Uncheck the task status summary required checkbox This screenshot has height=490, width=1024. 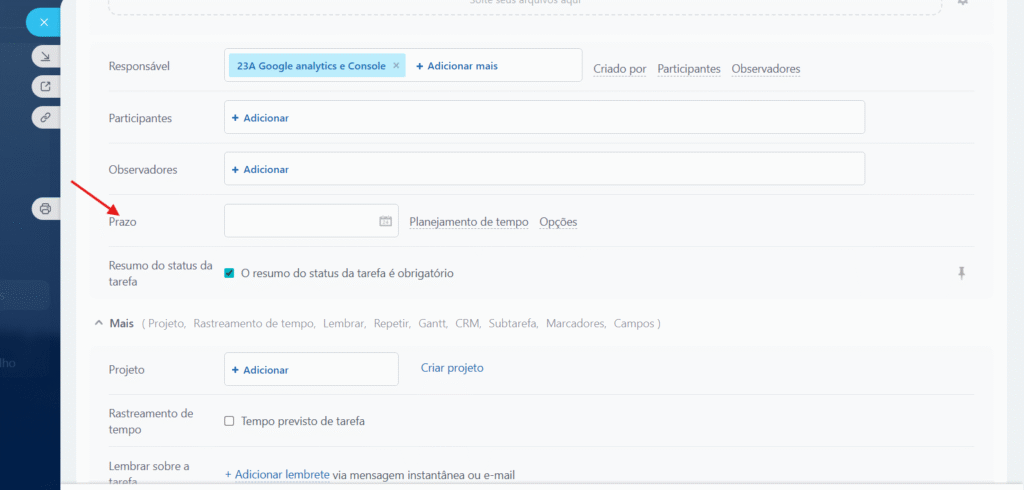(230, 273)
